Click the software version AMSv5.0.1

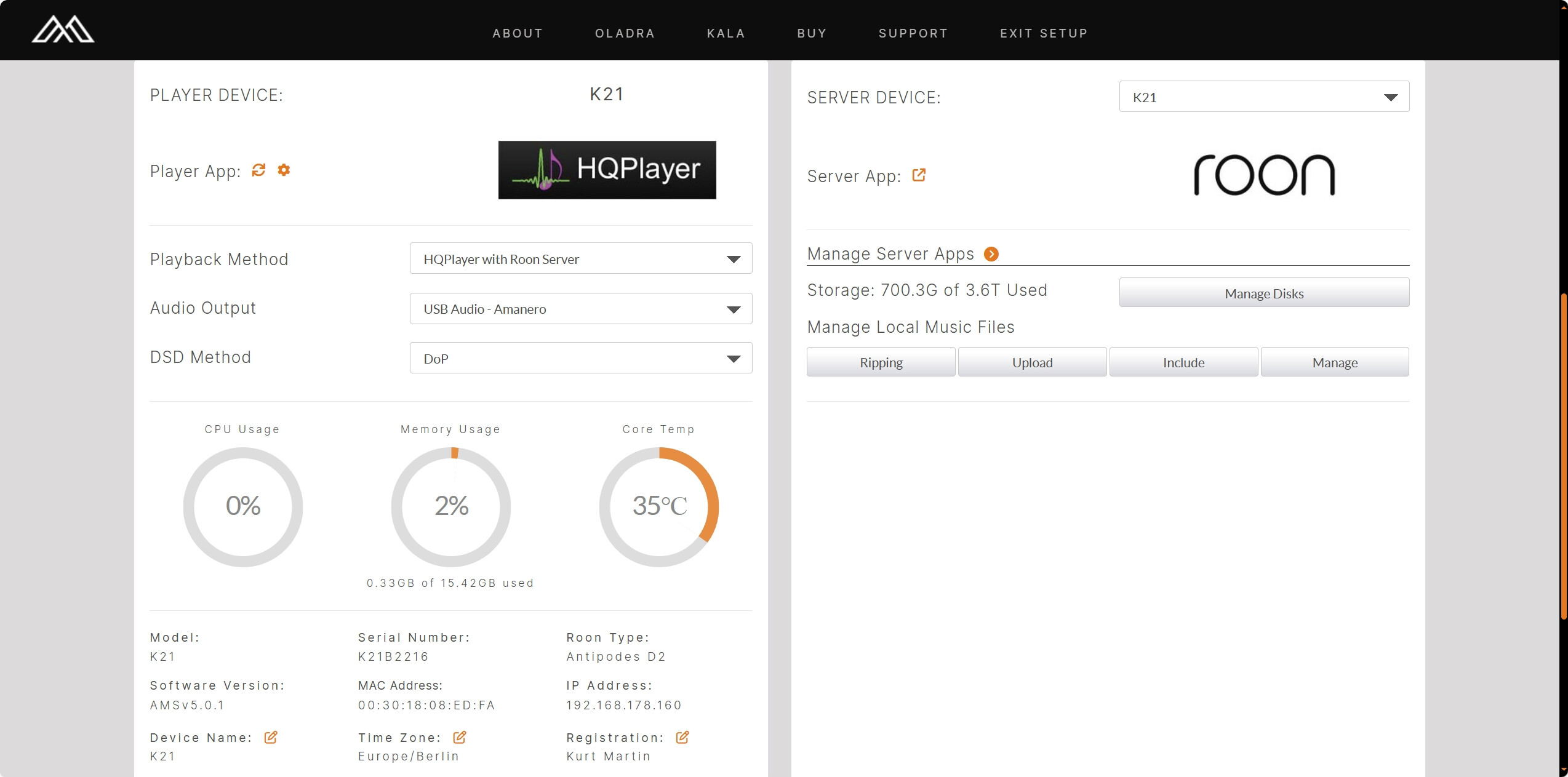[x=187, y=705]
